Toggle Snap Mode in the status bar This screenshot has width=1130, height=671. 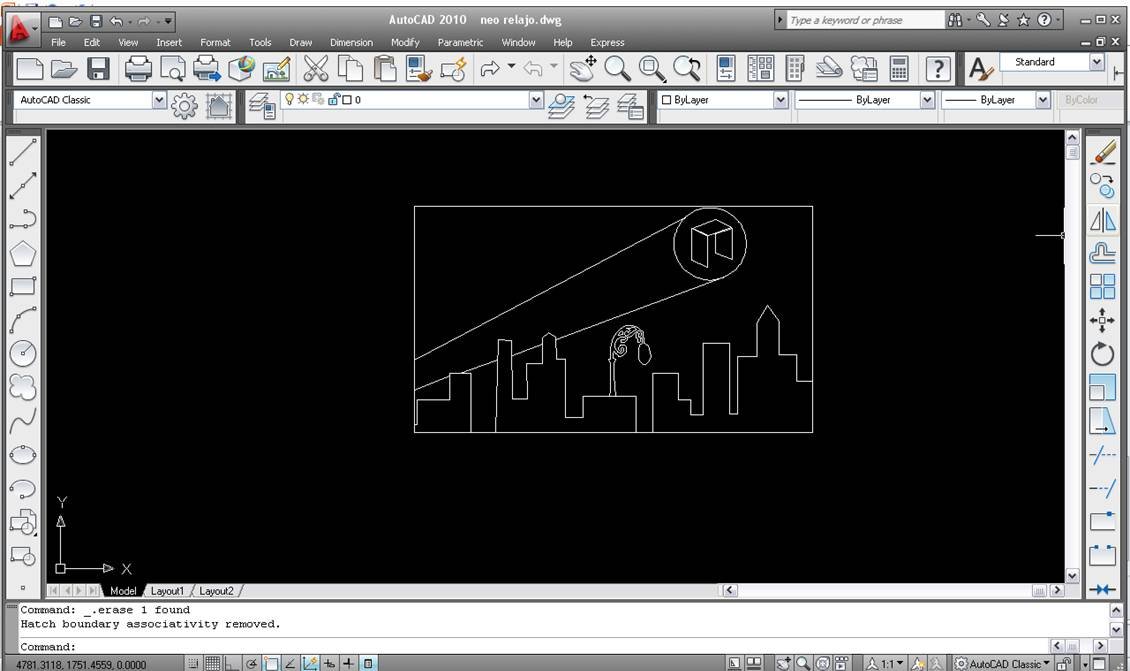click(x=193, y=664)
